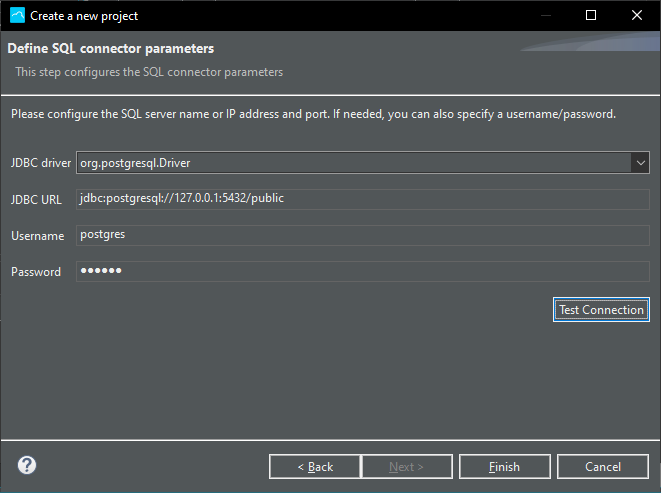
Task: Open the JDBC driver dropdown arrow
Action: click(640, 163)
